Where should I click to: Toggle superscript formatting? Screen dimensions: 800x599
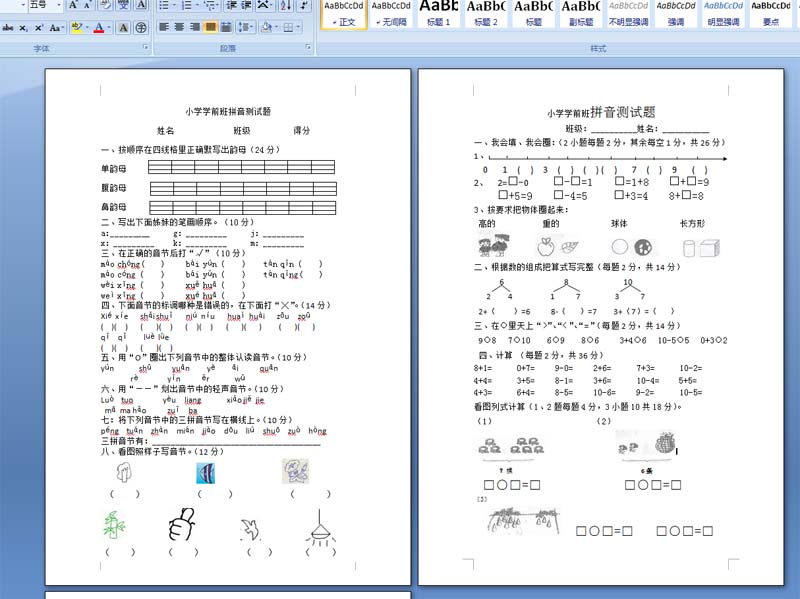pyautogui.click(x=39, y=28)
